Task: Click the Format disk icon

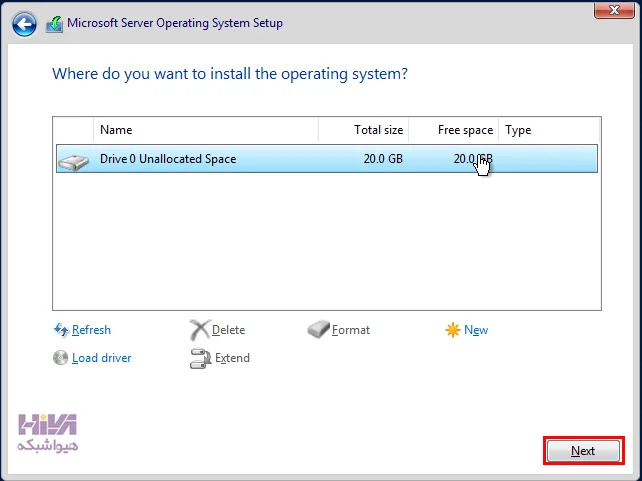Action: coord(318,329)
